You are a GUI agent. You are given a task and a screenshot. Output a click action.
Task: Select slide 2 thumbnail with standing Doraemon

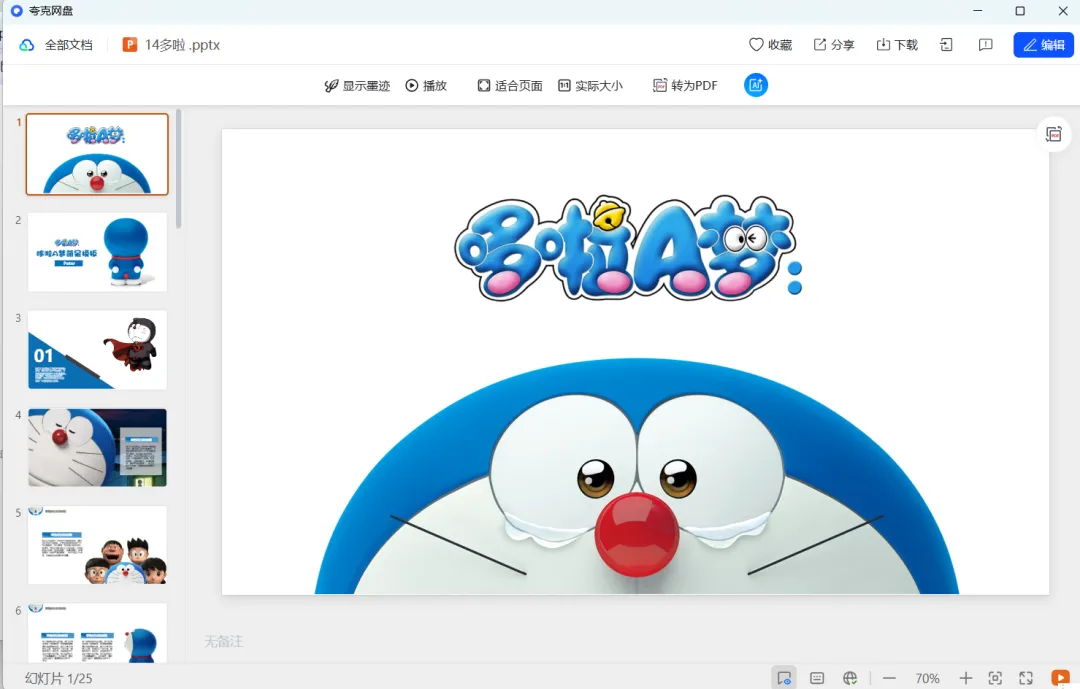(97, 252)
